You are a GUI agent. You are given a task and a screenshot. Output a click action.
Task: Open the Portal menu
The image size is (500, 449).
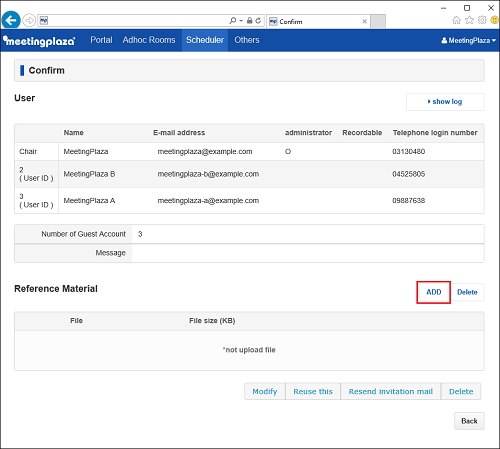click(101, 40)
